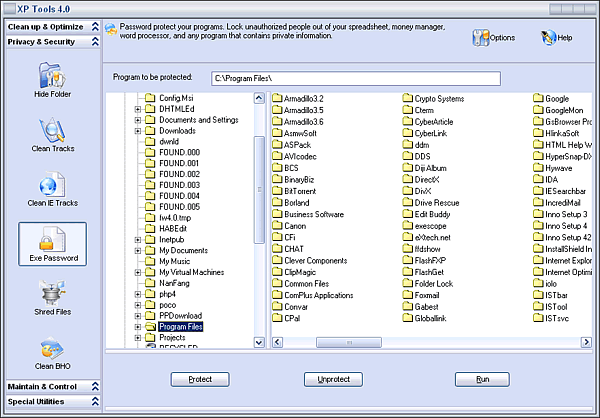600x418 pixels.
Task: Select the Clever Components folder
Action: pos(310,261)
